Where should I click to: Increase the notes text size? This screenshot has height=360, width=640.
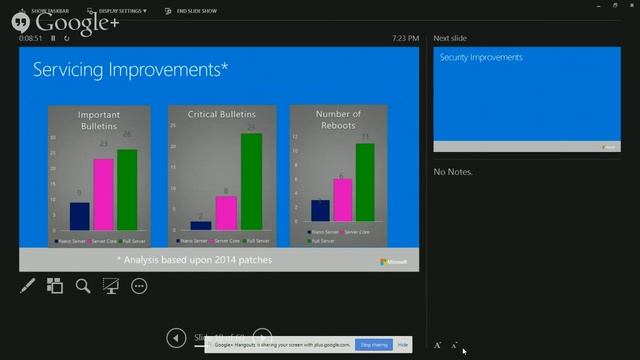tap(438, 345)
